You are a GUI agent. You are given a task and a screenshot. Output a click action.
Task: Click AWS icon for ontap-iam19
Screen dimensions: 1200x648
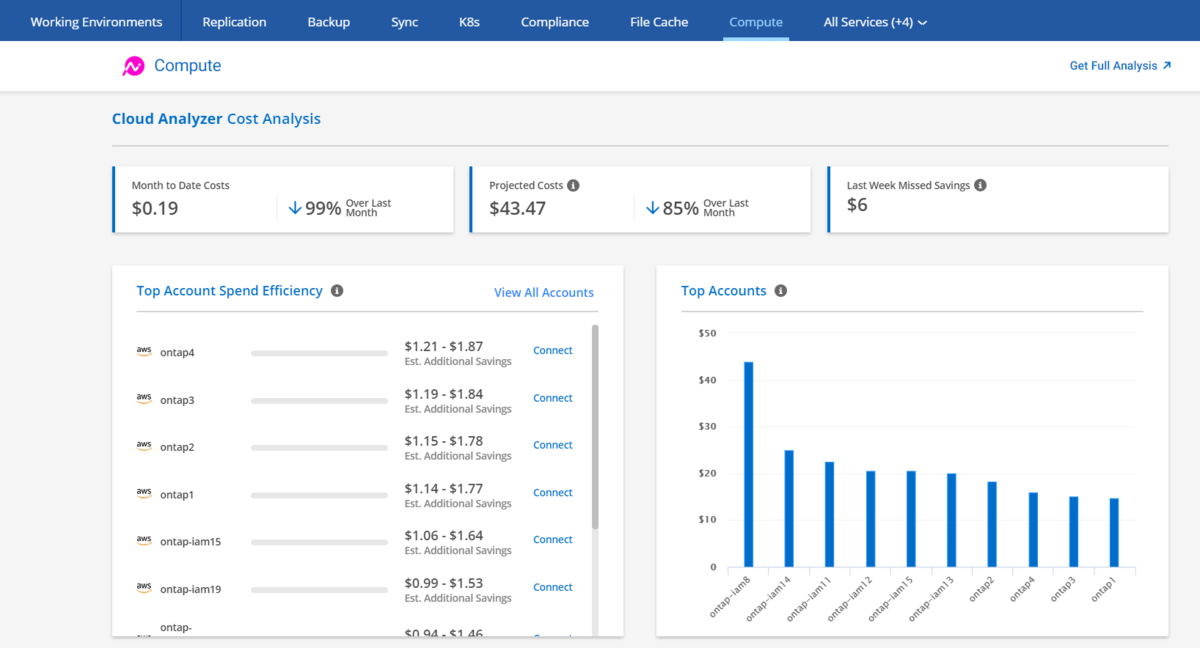(144, 588)
